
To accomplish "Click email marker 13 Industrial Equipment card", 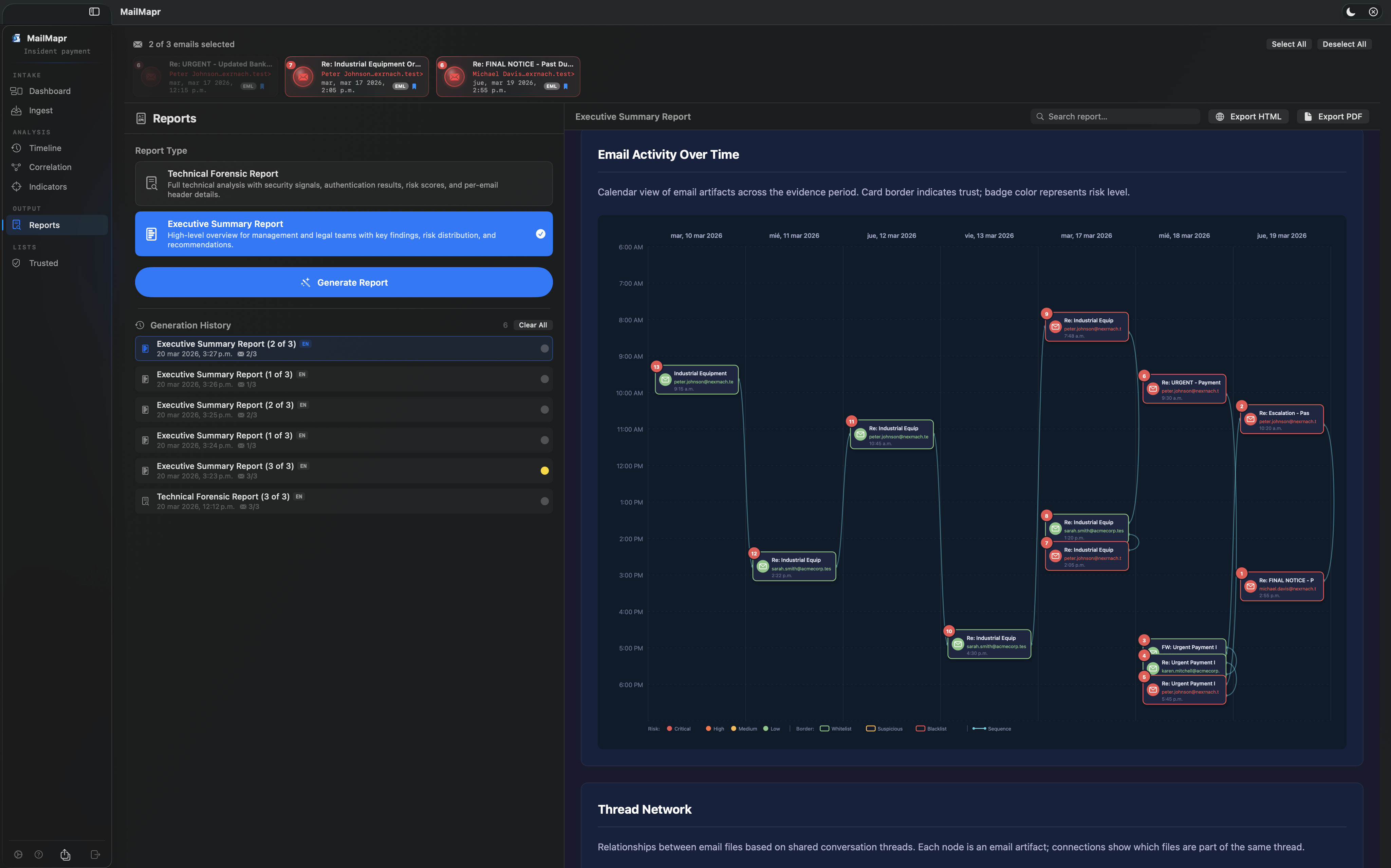I will coord(697,380).
